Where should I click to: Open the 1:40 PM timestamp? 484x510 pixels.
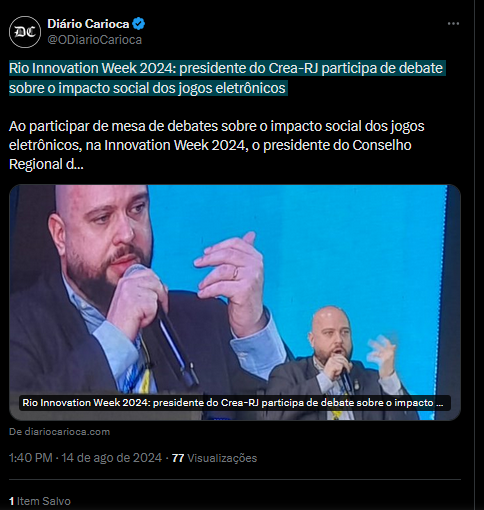click(x=31, y=458)
